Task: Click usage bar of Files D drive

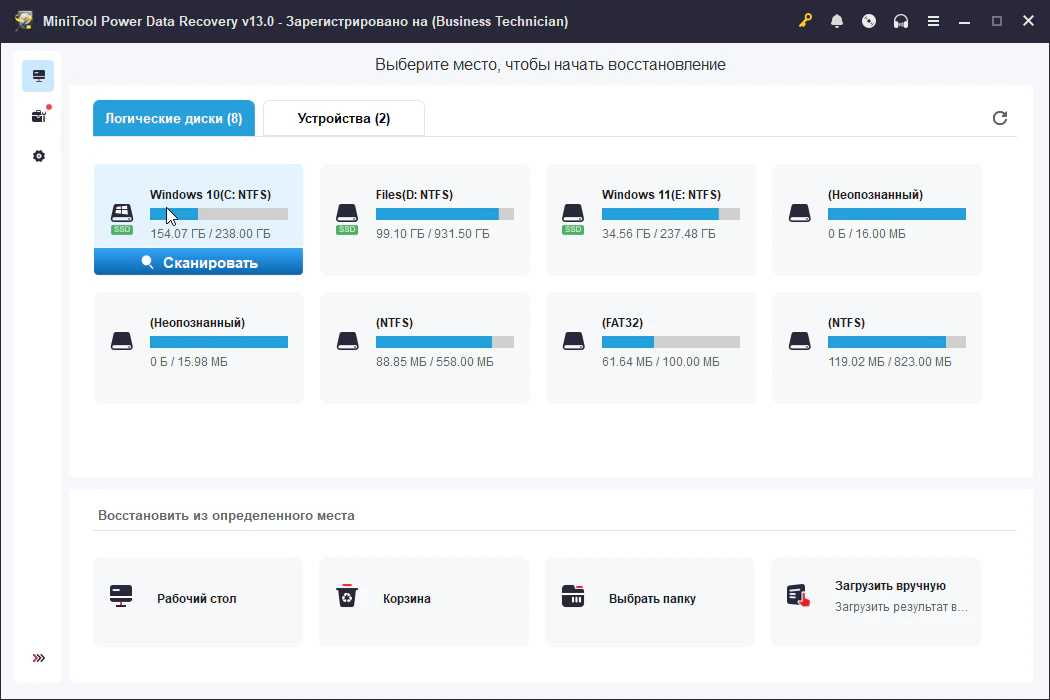Action: point(445,214)
